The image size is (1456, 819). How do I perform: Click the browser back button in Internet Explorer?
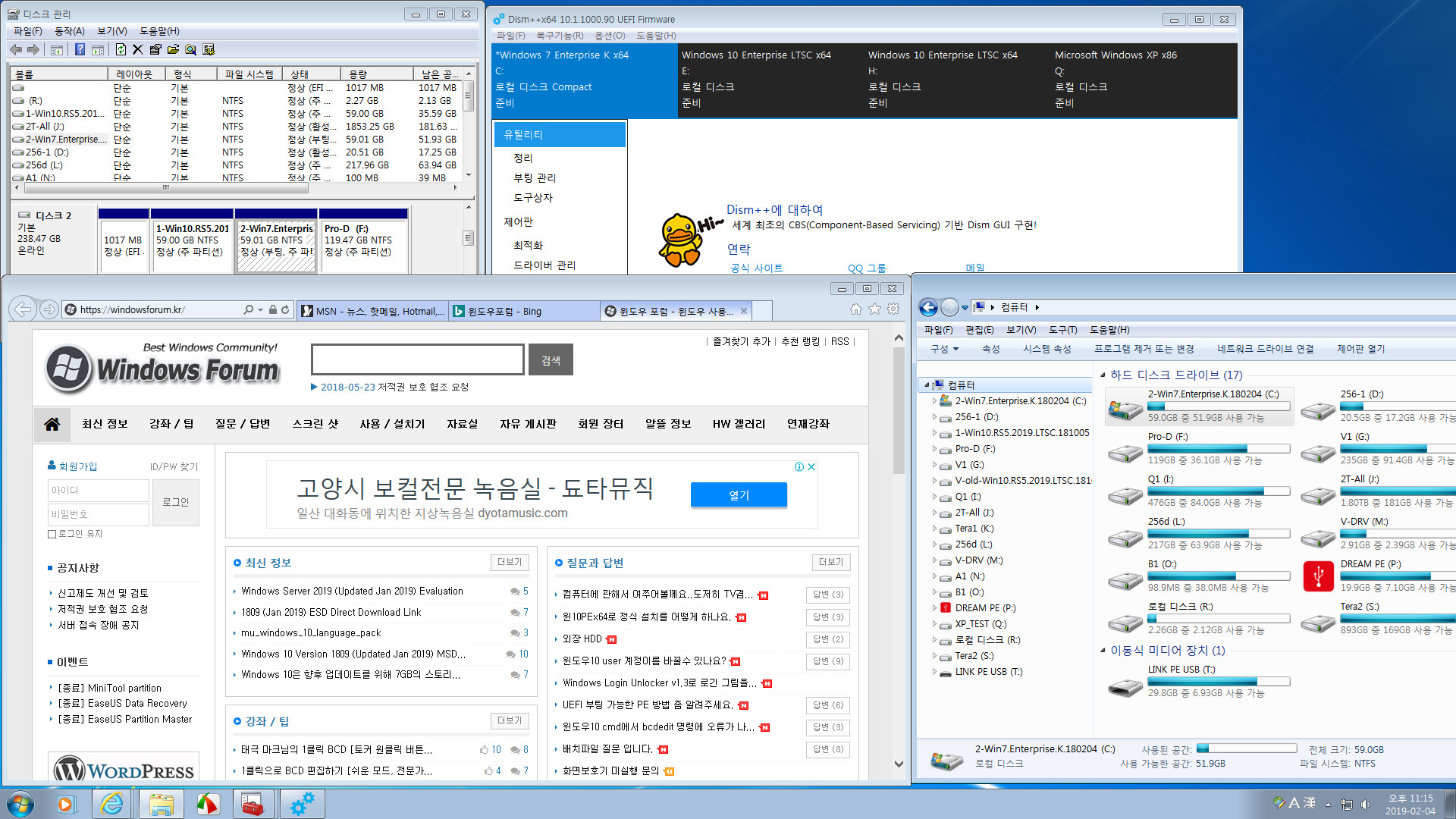pos(24,309)
